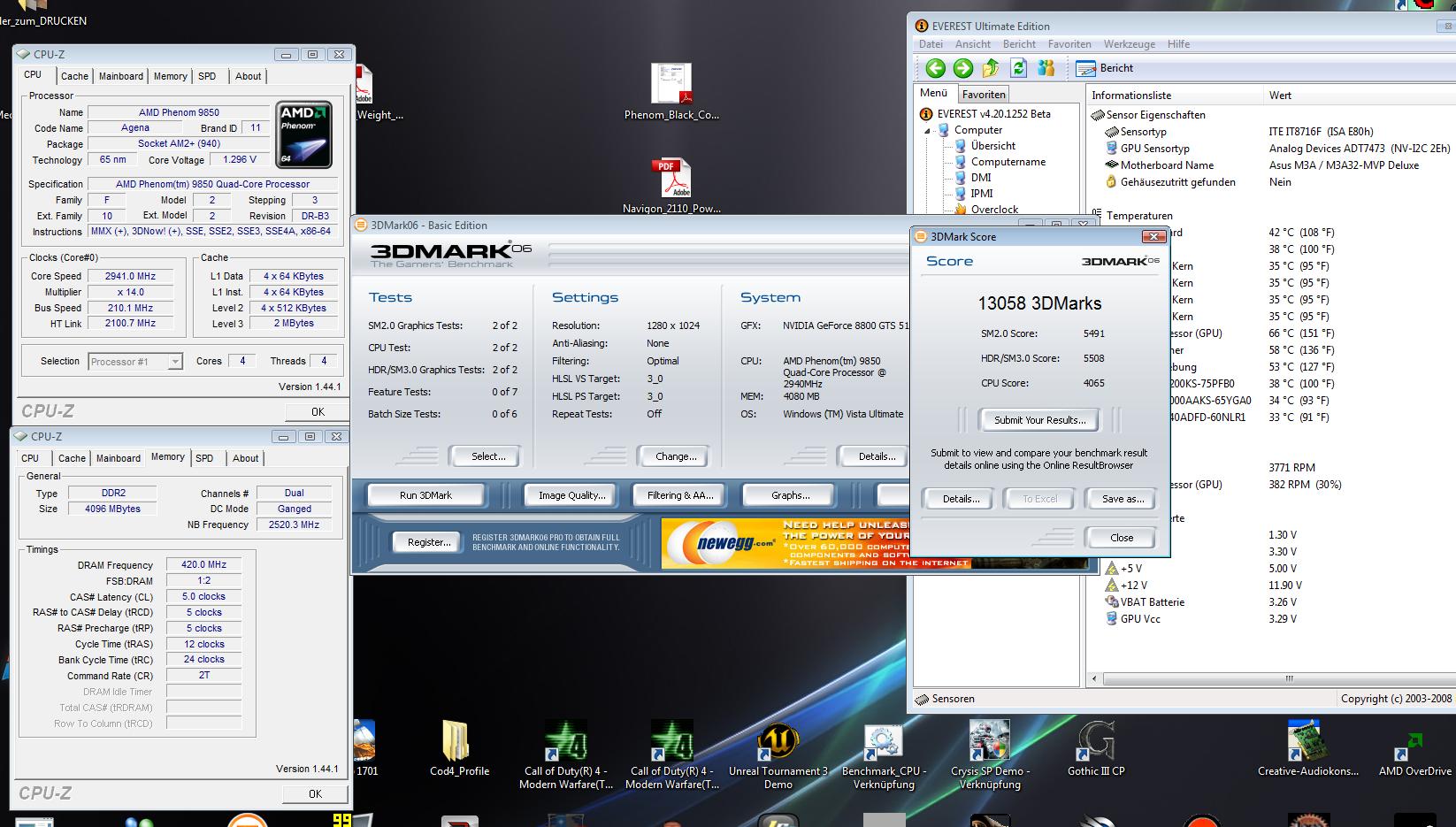Switch to Mainboard tab in upper CPU-Z window
This screenshot has width=1456, height=827.
point(121,77)
